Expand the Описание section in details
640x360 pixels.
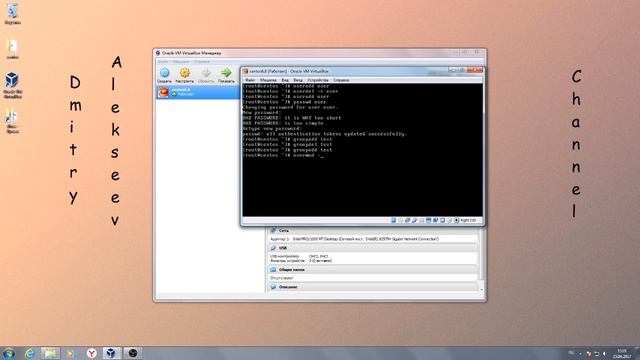373,287
